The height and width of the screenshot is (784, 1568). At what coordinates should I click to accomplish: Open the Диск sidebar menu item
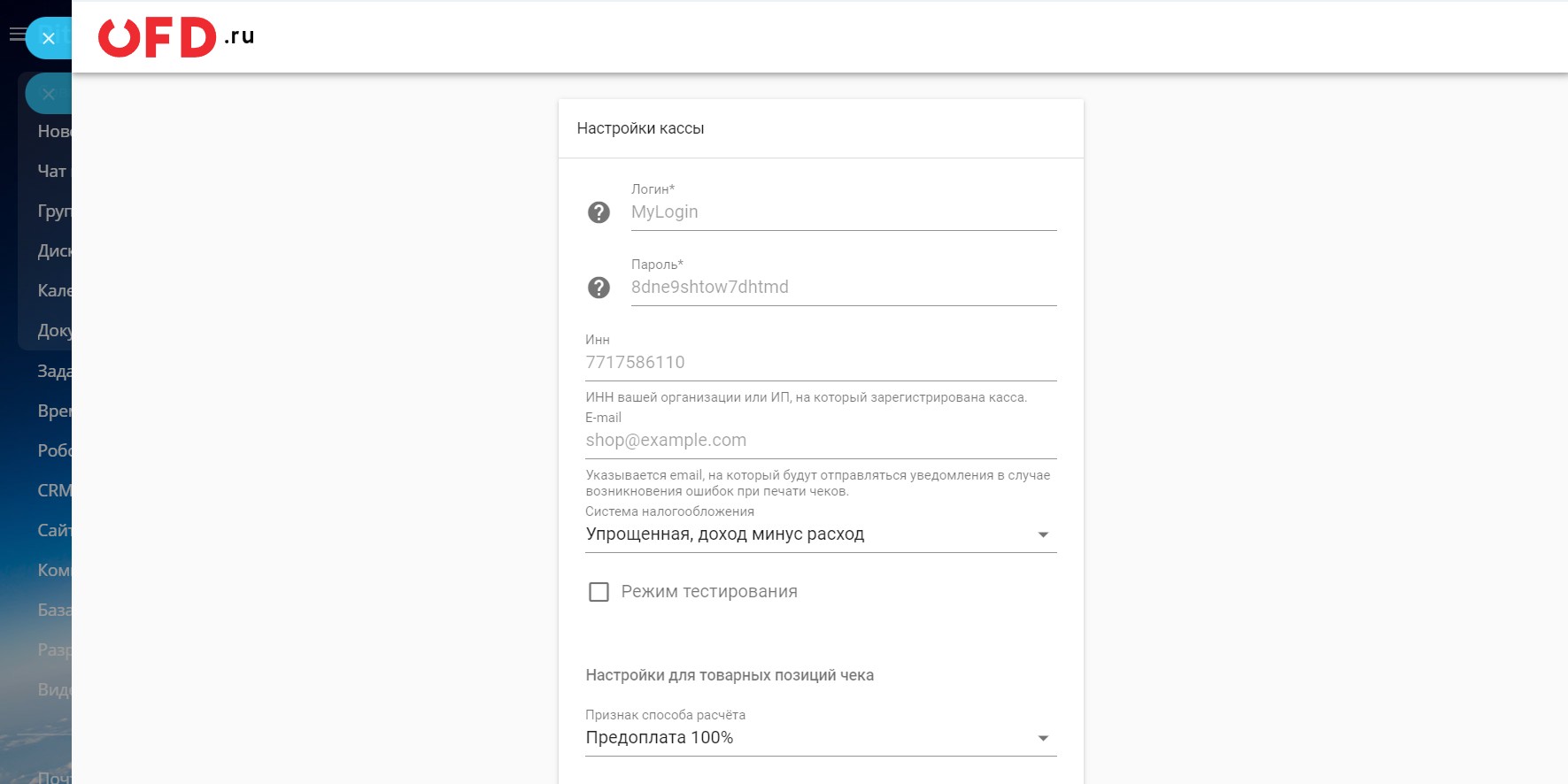tap(53, 251)
